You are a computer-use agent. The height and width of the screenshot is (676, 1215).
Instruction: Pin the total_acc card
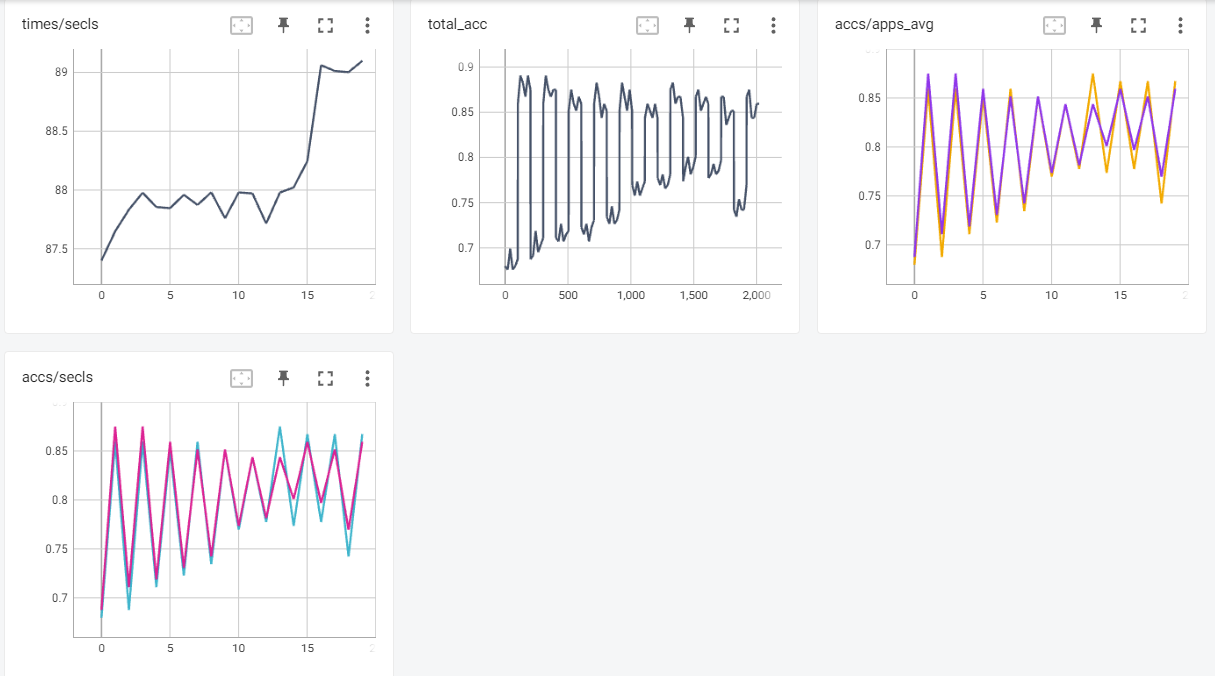click(689, 26)
